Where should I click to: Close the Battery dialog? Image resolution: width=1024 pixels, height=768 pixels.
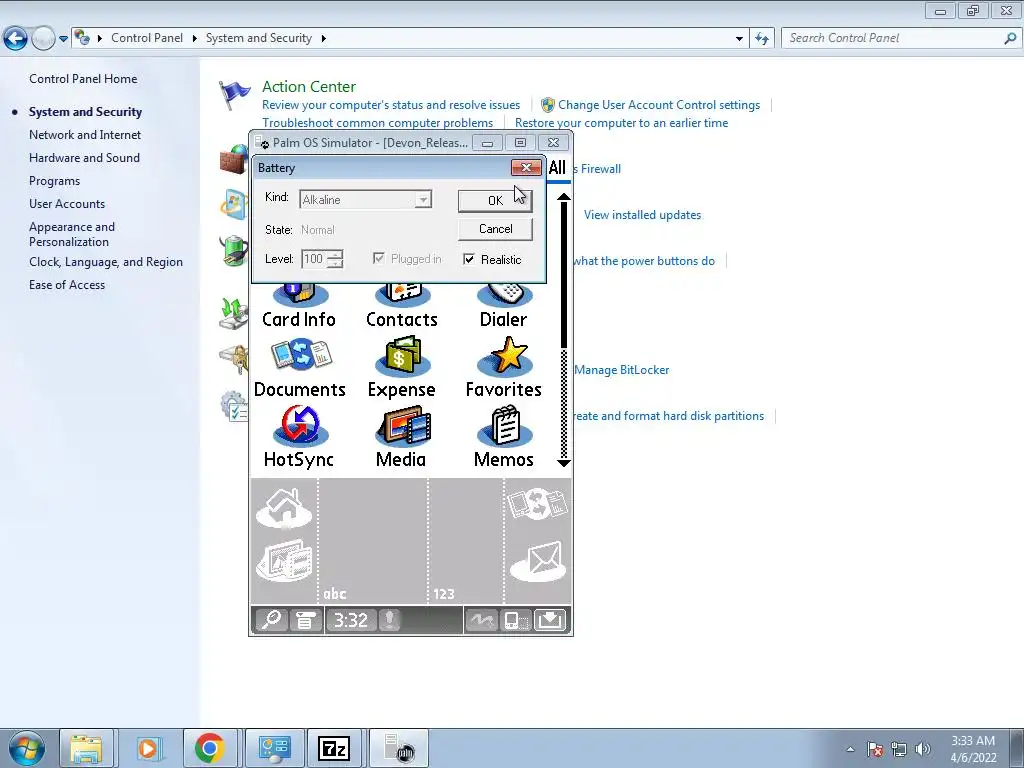[526, 168]
